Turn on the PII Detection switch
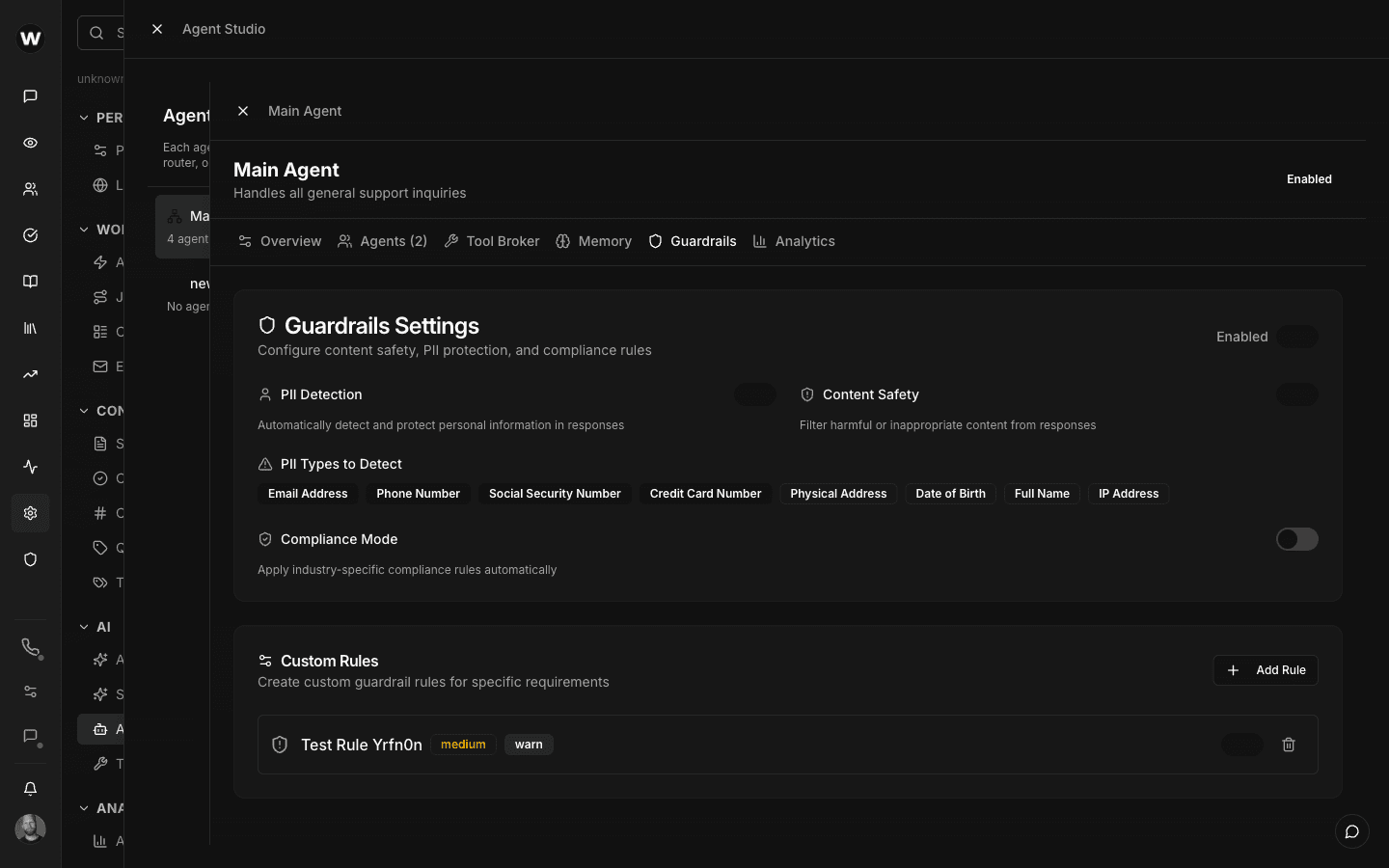This screenshot has height=868, width=1389. coord(755,394)
